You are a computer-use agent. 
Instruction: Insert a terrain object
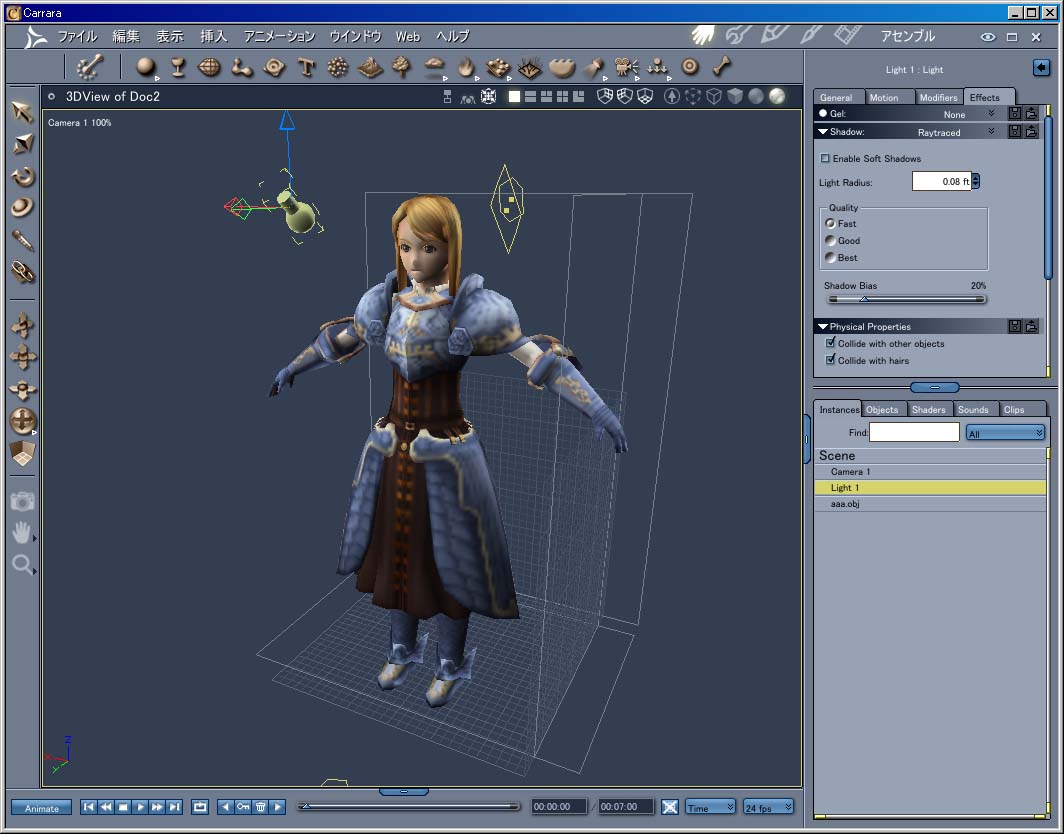point(370,67)
